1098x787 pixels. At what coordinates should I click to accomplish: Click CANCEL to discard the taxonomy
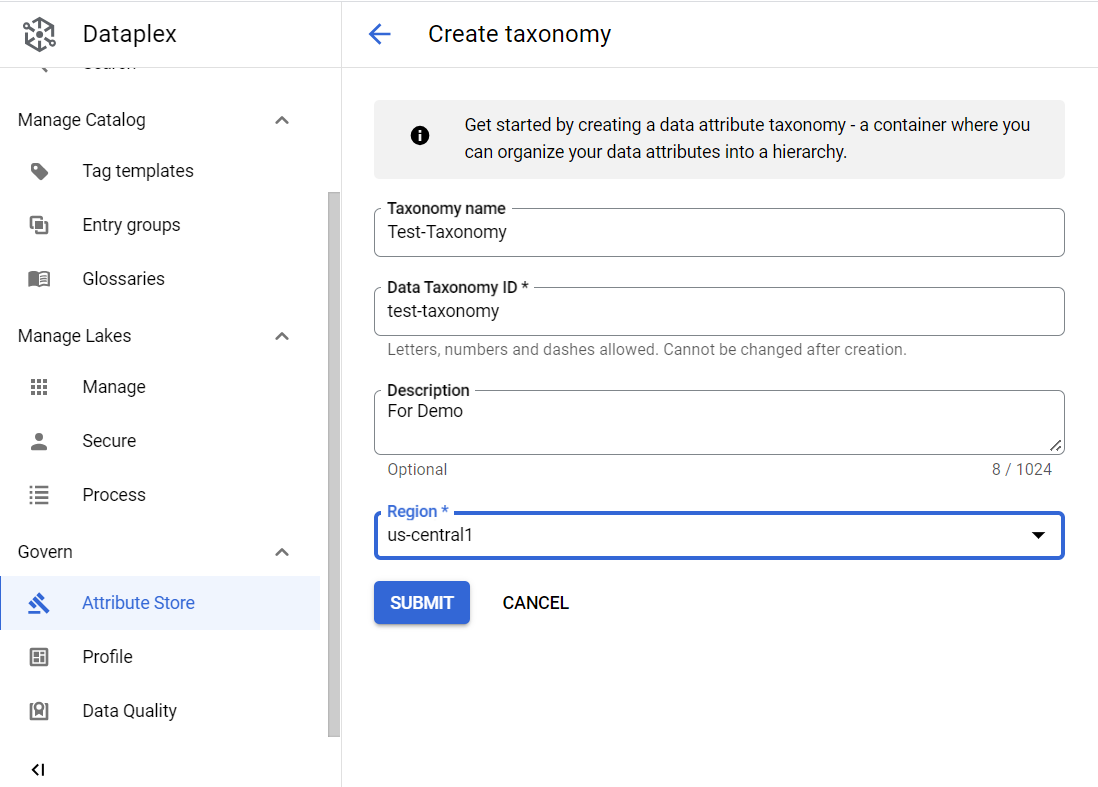click(x=535, y=602)
